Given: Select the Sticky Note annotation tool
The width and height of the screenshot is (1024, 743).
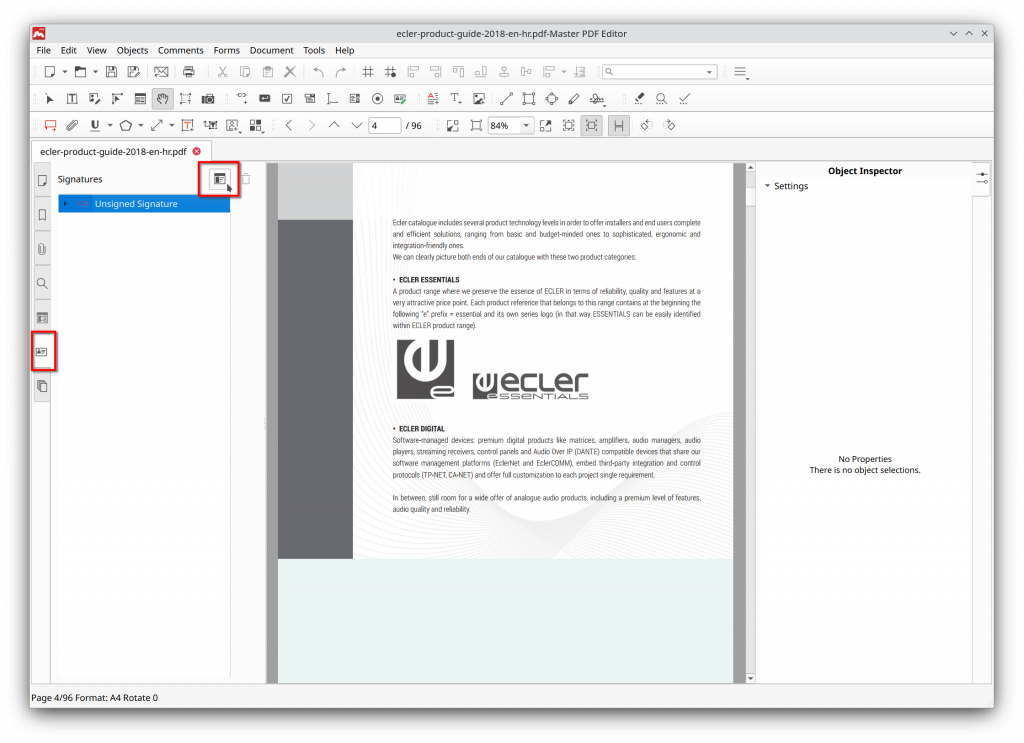Looking at the screenshot, I should click(49, 125).
